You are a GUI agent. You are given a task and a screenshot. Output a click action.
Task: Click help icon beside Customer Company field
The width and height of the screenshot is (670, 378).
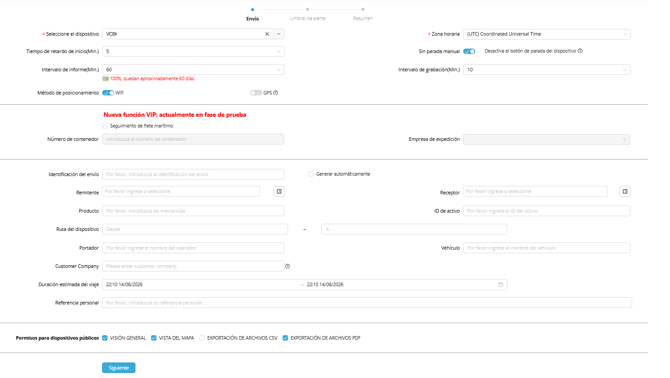(288, 266)
